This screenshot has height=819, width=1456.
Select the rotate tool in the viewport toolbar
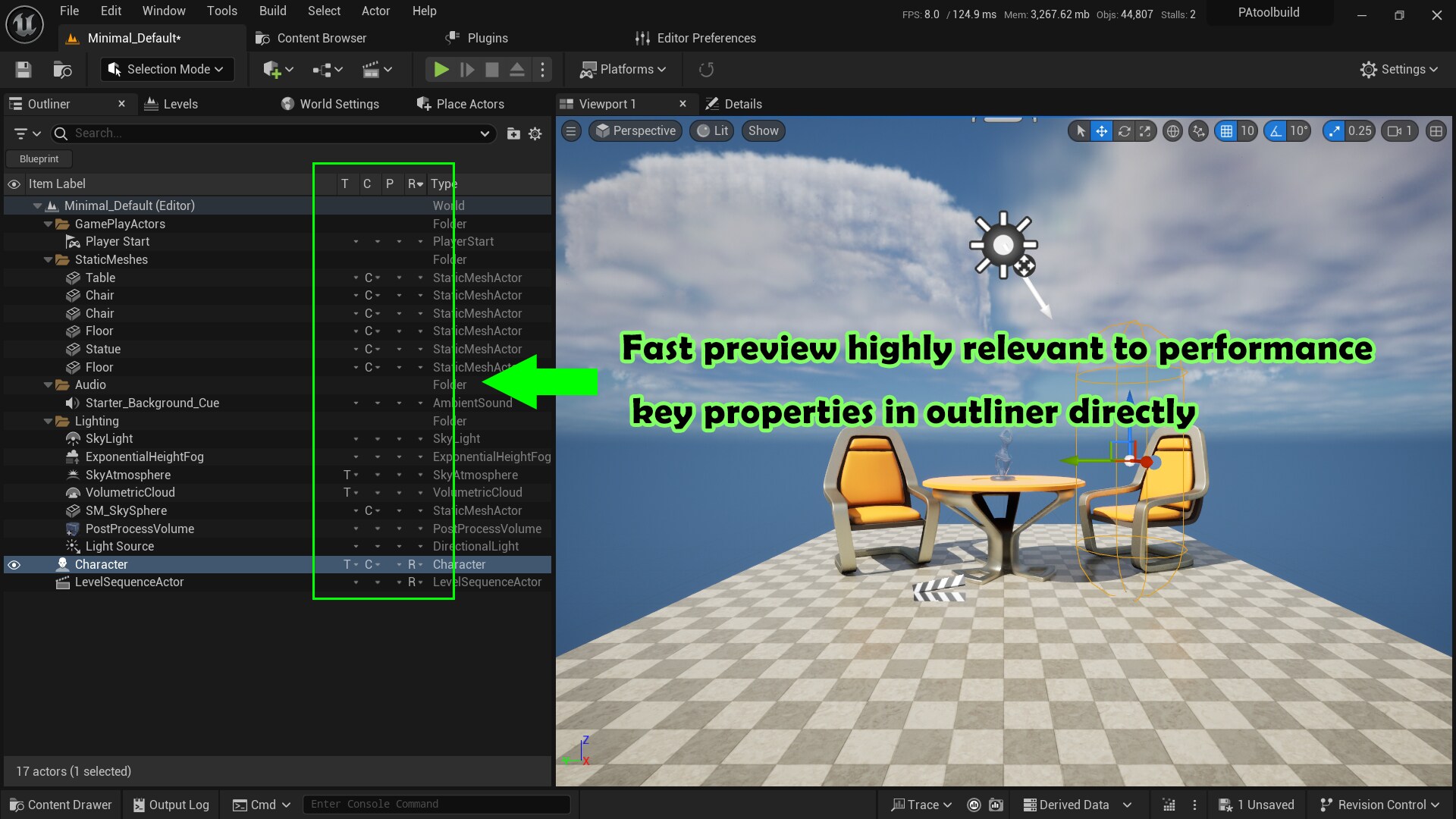(1124, 130)
